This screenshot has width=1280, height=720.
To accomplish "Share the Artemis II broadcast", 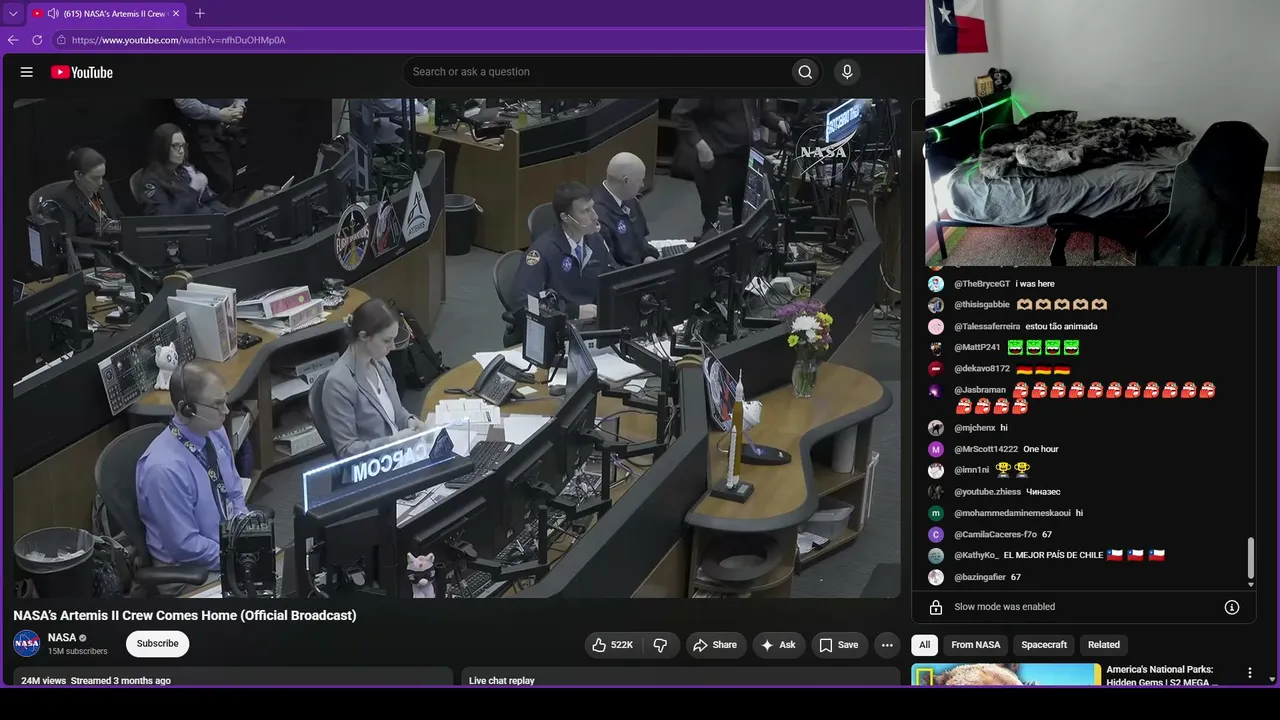I will [x=715, y=645].
